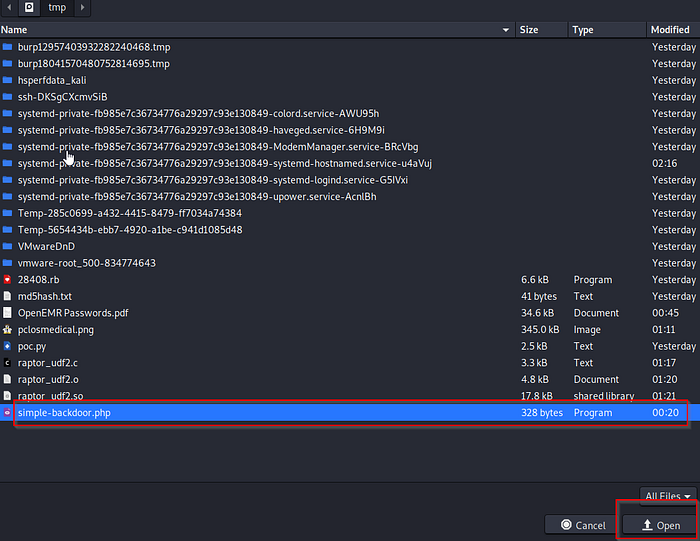Click the path bar back arrow
This screenshot has height=541, width=700.
tap(8, 8)
